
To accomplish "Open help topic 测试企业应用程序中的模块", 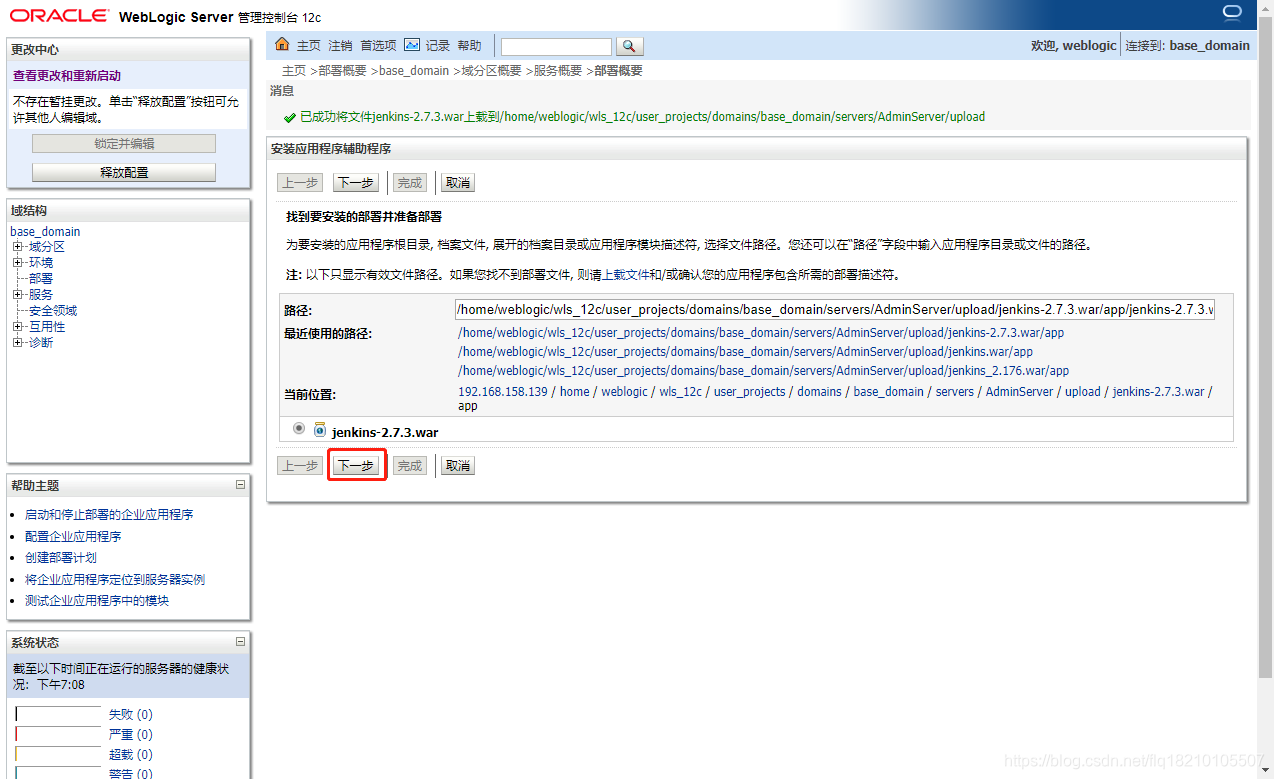I will click(97, 601).
